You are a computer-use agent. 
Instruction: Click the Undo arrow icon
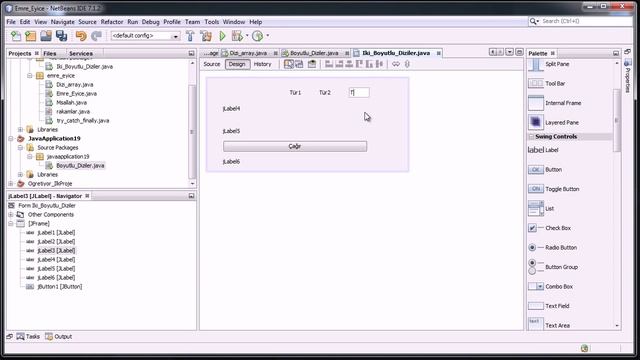pyautogui.click(x=81, y=36)
